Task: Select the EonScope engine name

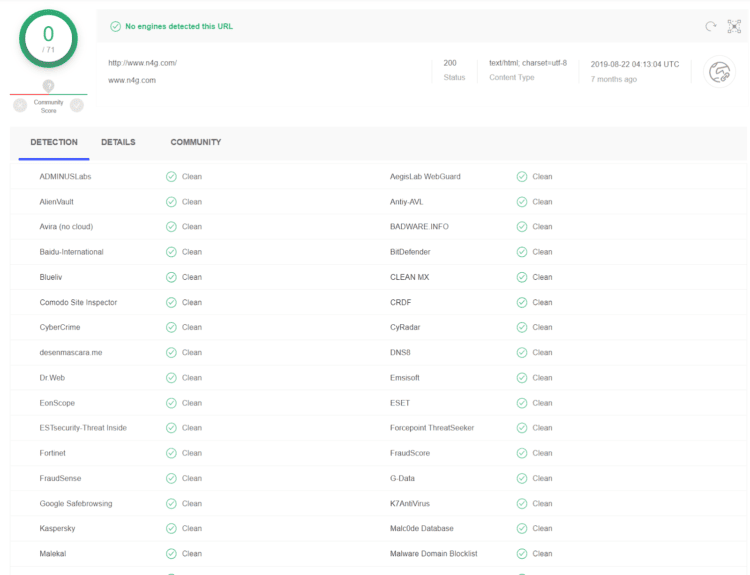Action: (57, 403)
